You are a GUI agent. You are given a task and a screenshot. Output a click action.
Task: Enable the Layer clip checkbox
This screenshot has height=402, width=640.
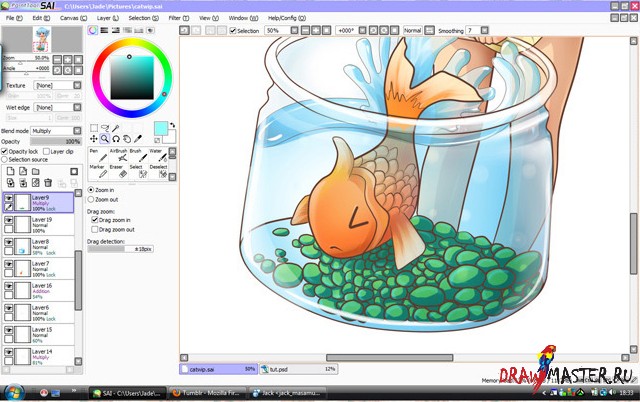46,151
